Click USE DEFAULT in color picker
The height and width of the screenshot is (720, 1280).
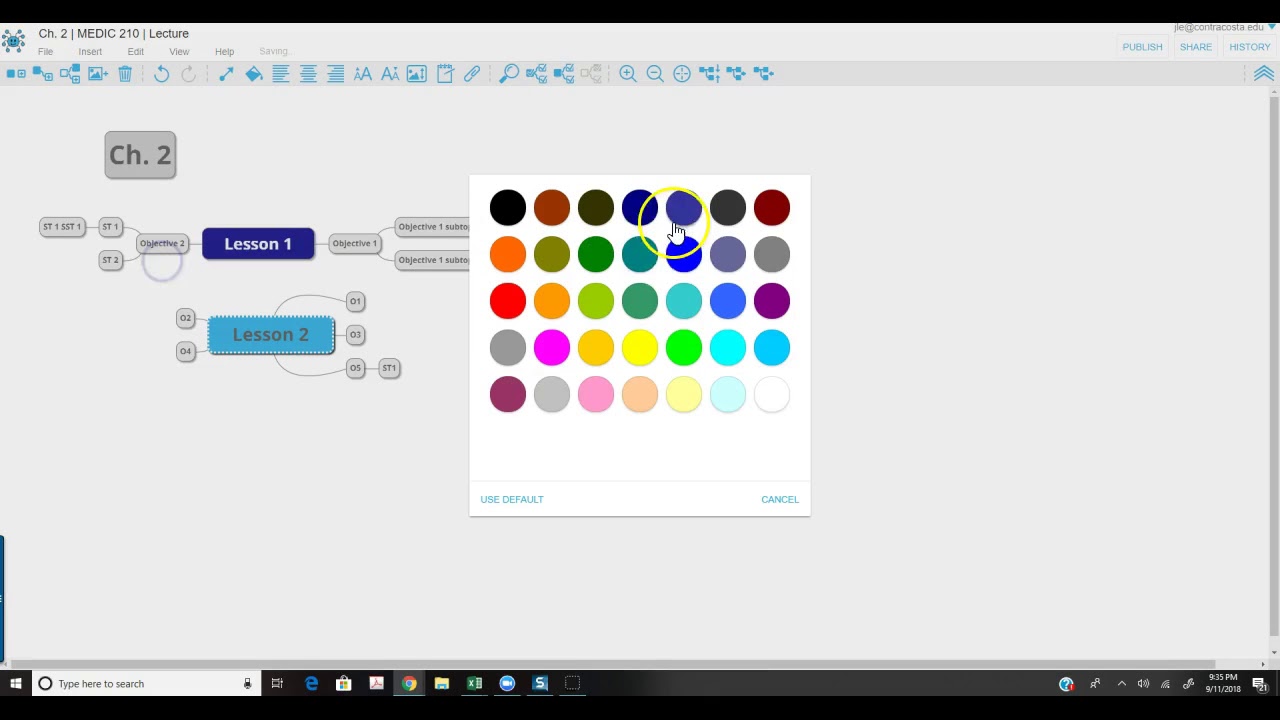[512, 499]
